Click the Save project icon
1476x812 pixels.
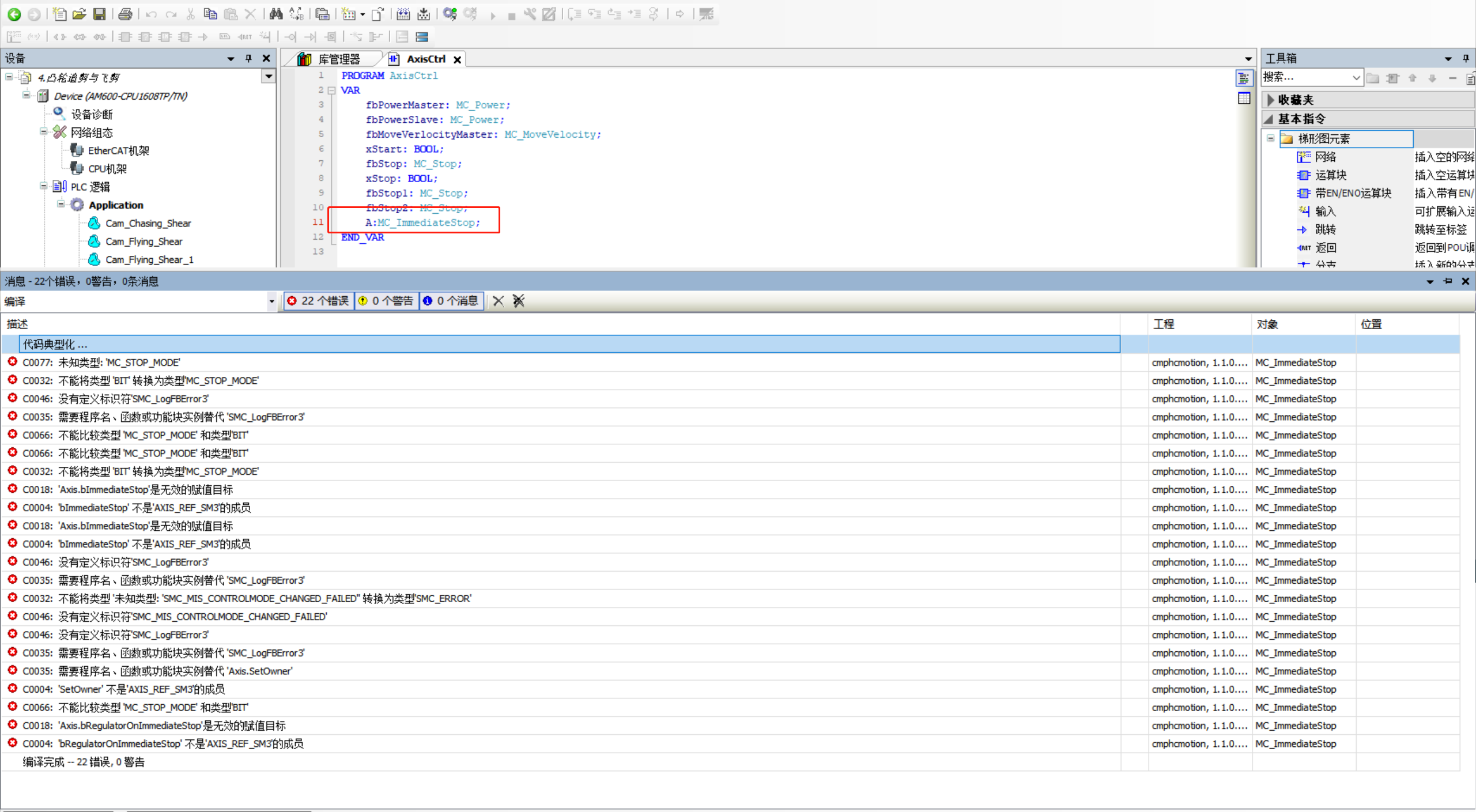click(x=99, y=14)
